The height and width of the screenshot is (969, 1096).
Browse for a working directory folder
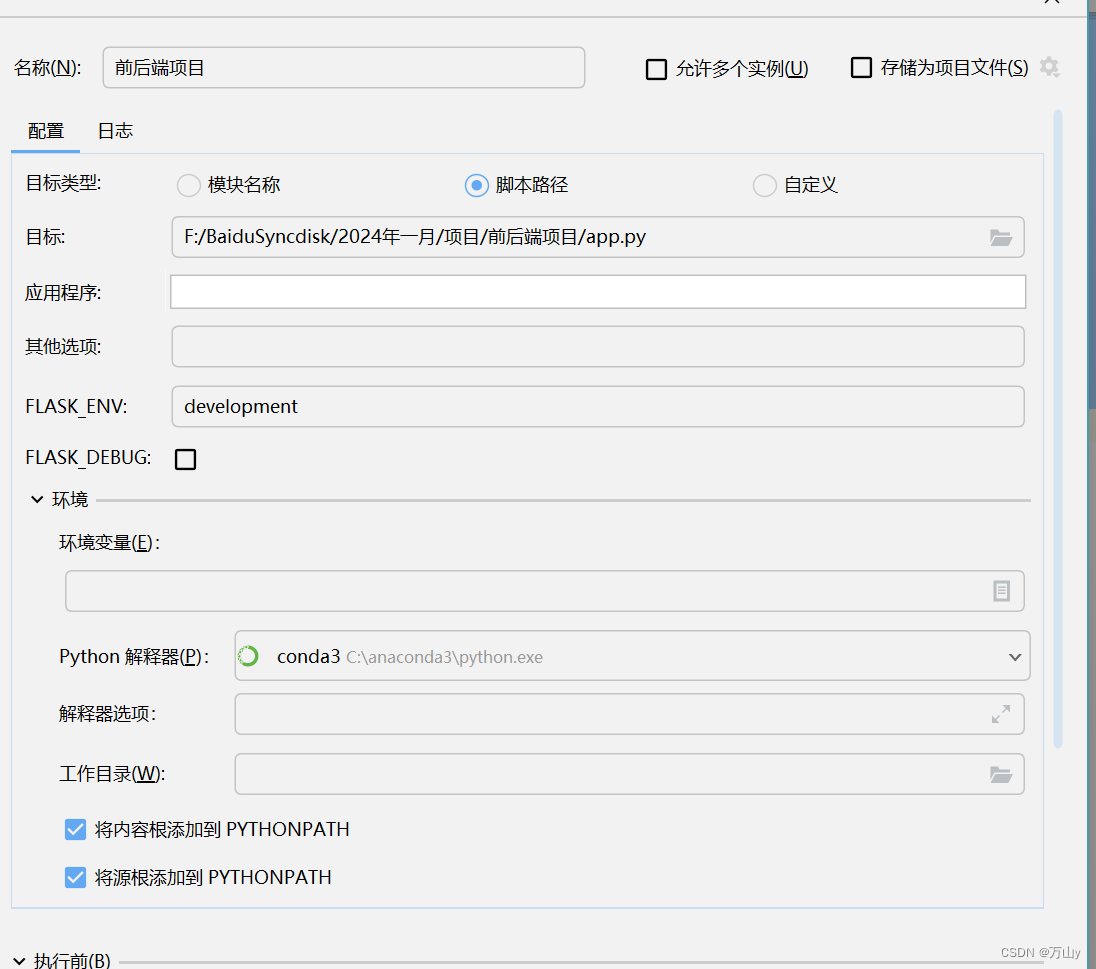tap(1001, 773)
